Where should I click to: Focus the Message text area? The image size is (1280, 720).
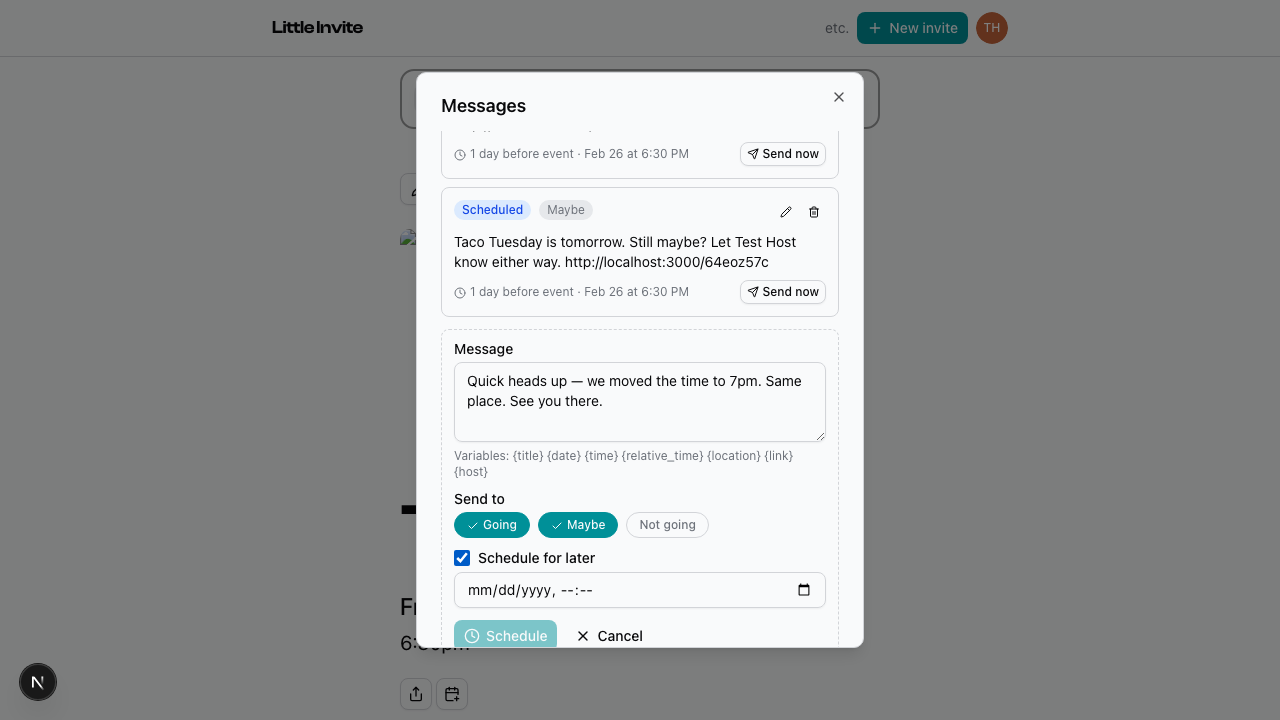click(x=640, y=402)
